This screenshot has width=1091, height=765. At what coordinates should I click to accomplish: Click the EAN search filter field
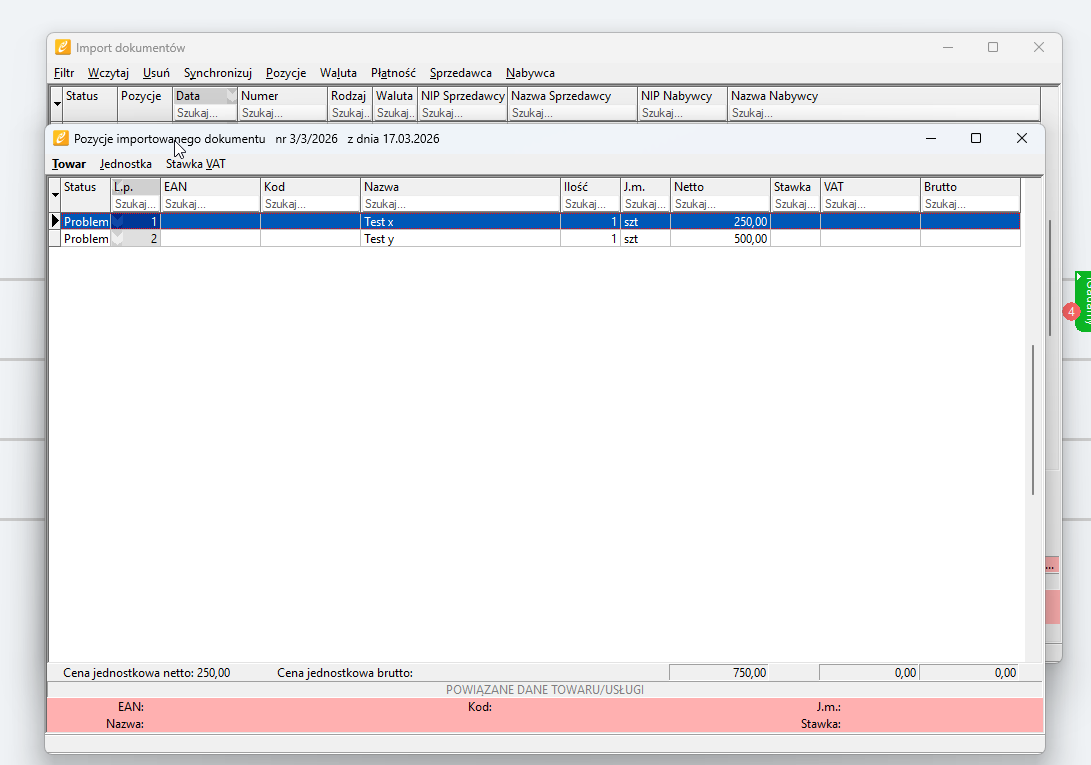(210, 204)
